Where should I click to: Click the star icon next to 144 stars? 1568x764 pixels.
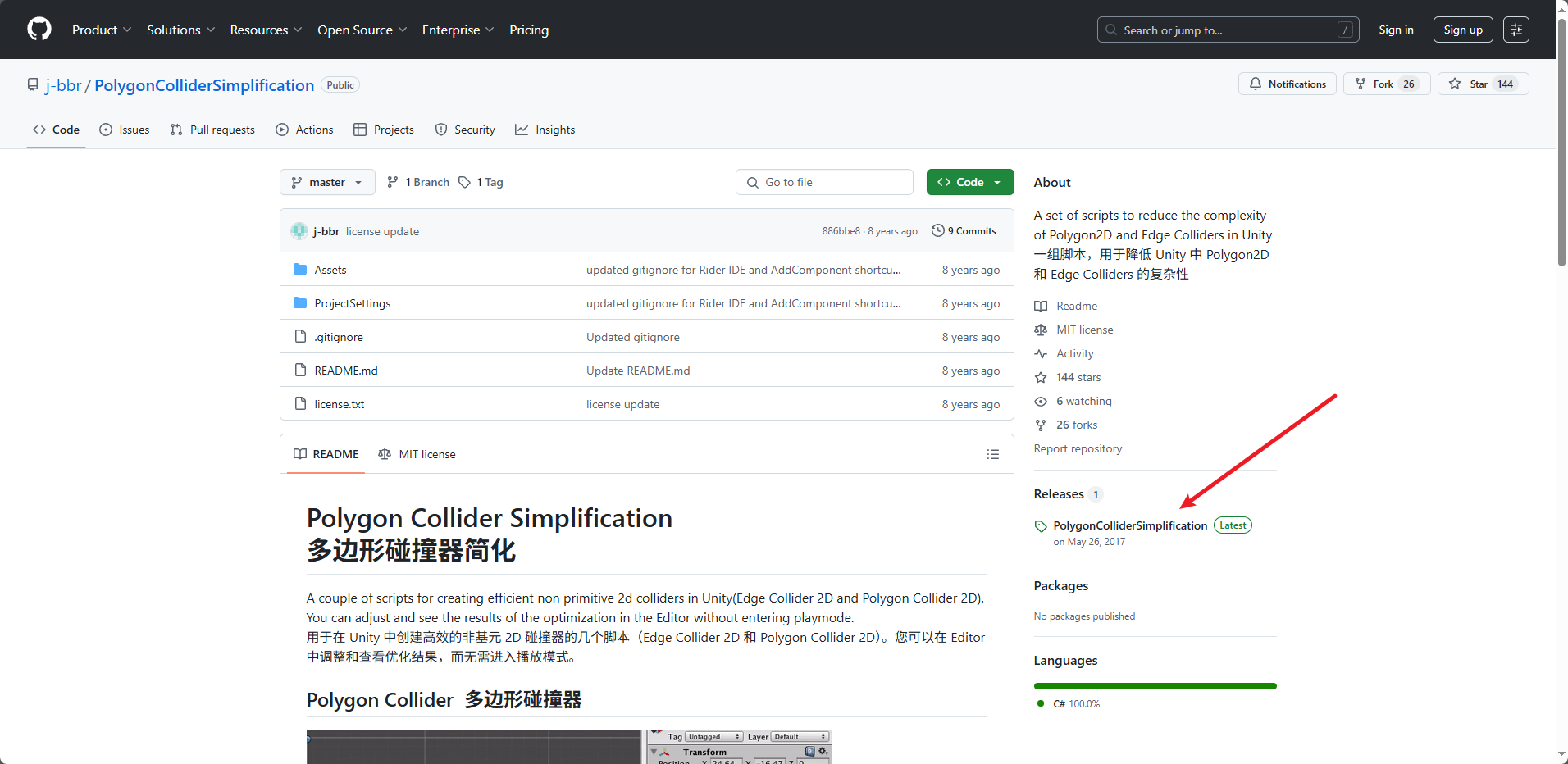tap(1041, 377)
